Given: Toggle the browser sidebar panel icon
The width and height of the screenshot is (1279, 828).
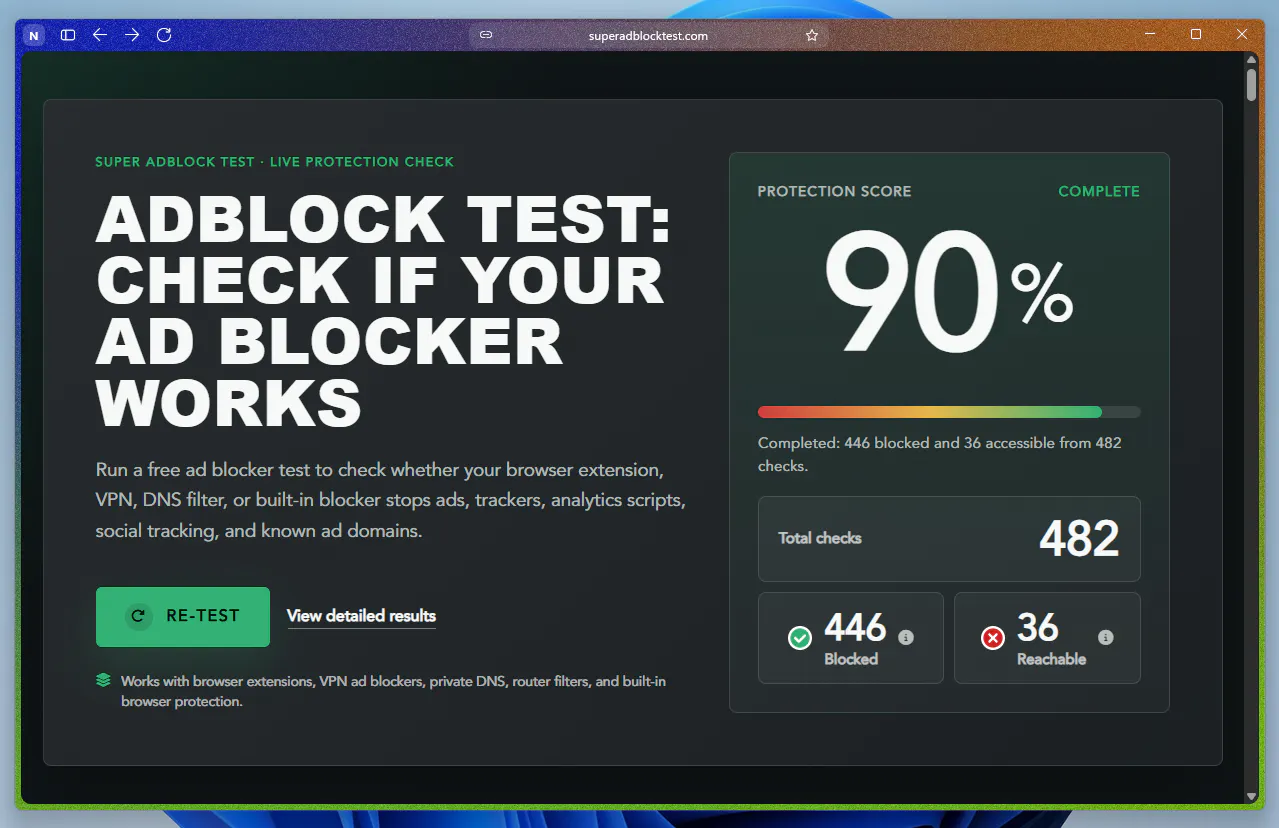Looking at the screenshot, I should pos(68,35).
